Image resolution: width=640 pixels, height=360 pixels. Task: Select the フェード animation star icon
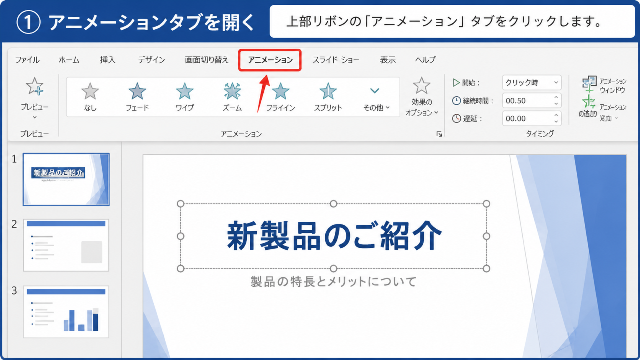click(x=137, y=91)
